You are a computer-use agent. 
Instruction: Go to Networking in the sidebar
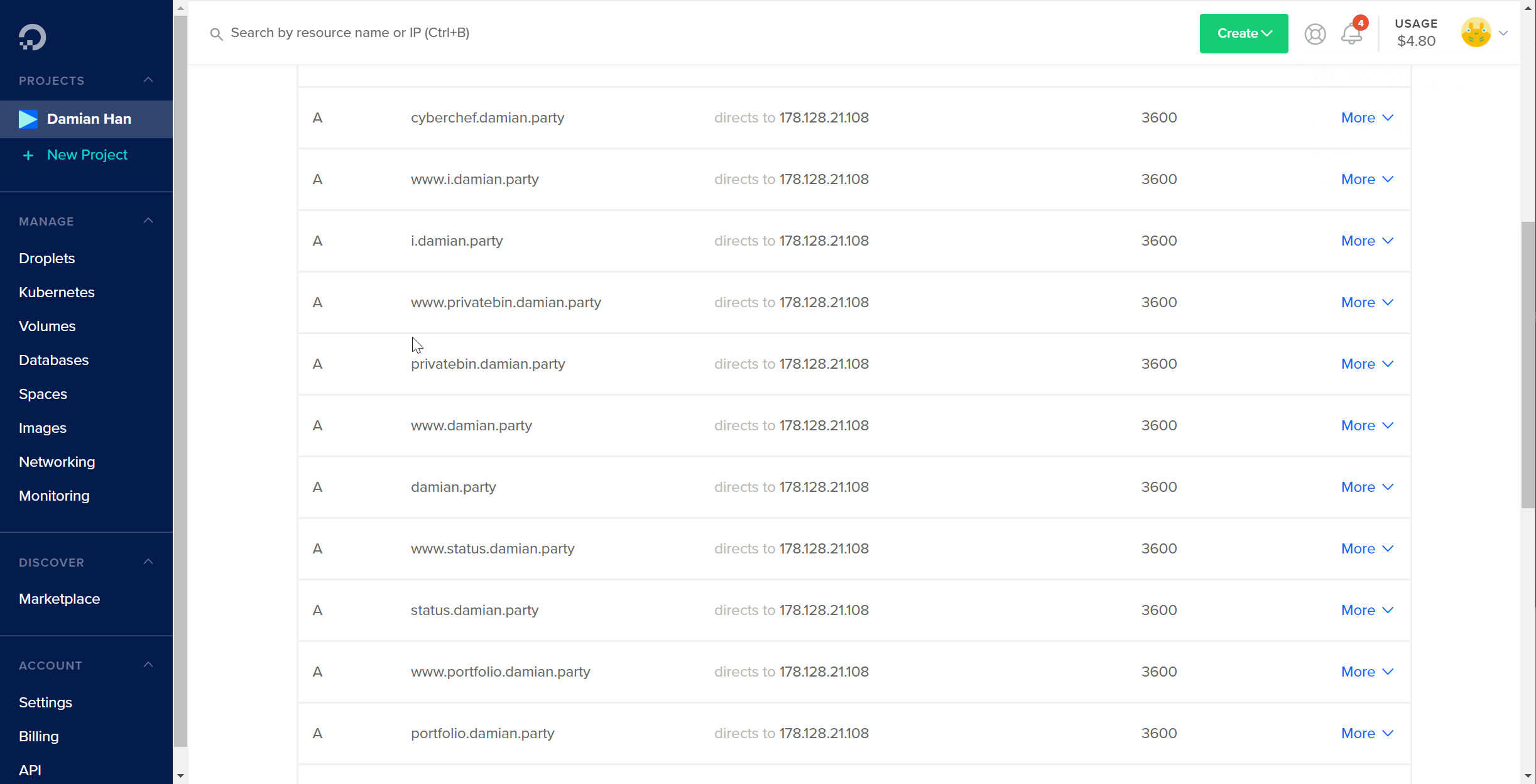point(57,462)
